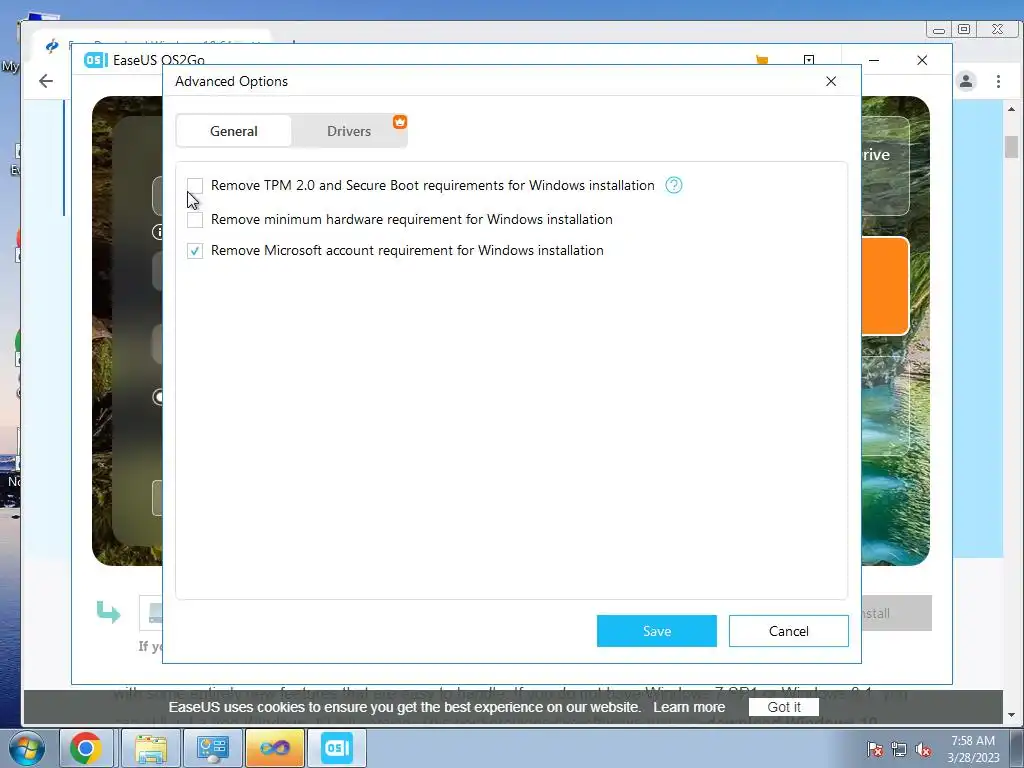Enable Remove TPM 2.0 and Secure Boot checkbox
The image size is (1024, 768).
195,185
